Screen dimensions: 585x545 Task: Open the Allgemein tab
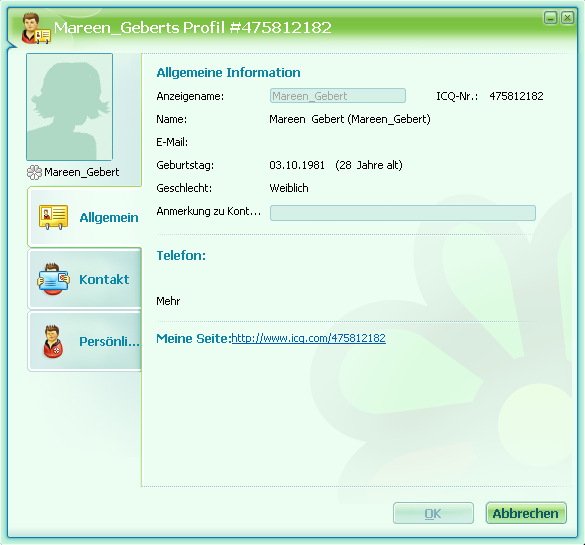[85, 217]
